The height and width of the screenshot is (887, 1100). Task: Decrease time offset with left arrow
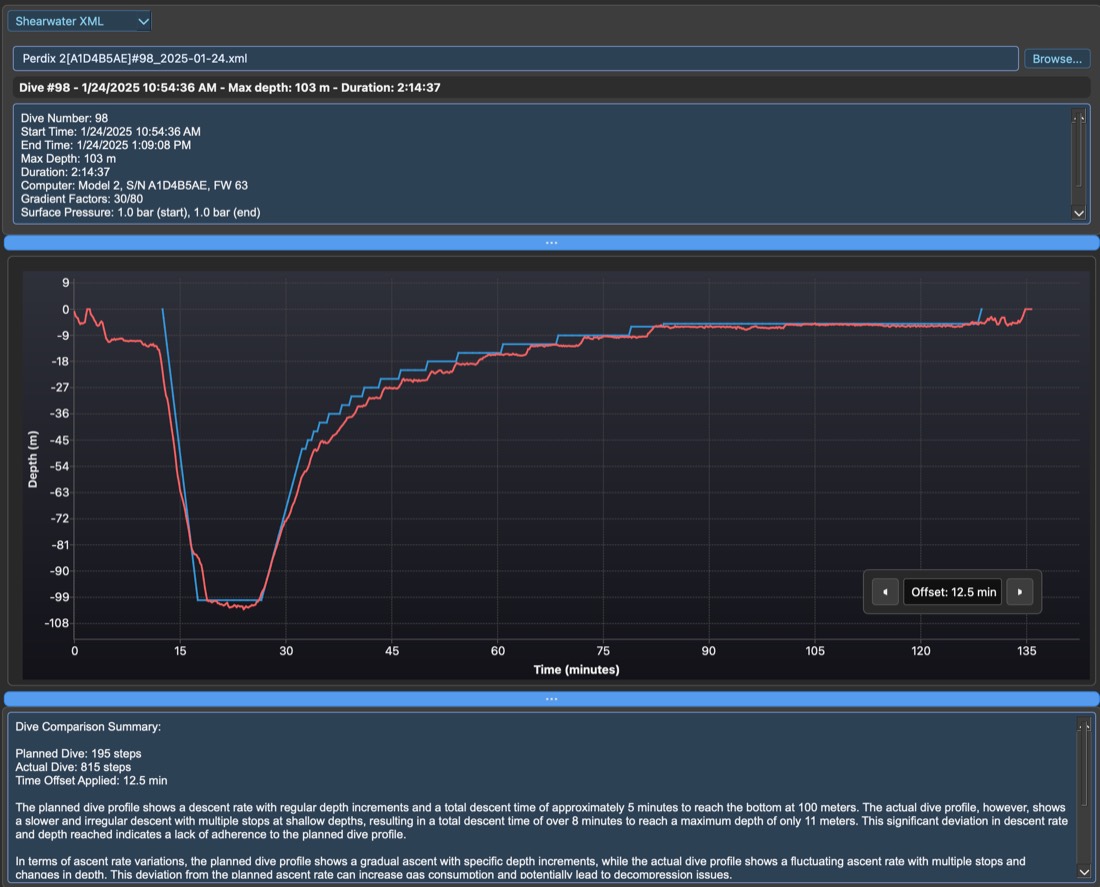pos(885,592)
